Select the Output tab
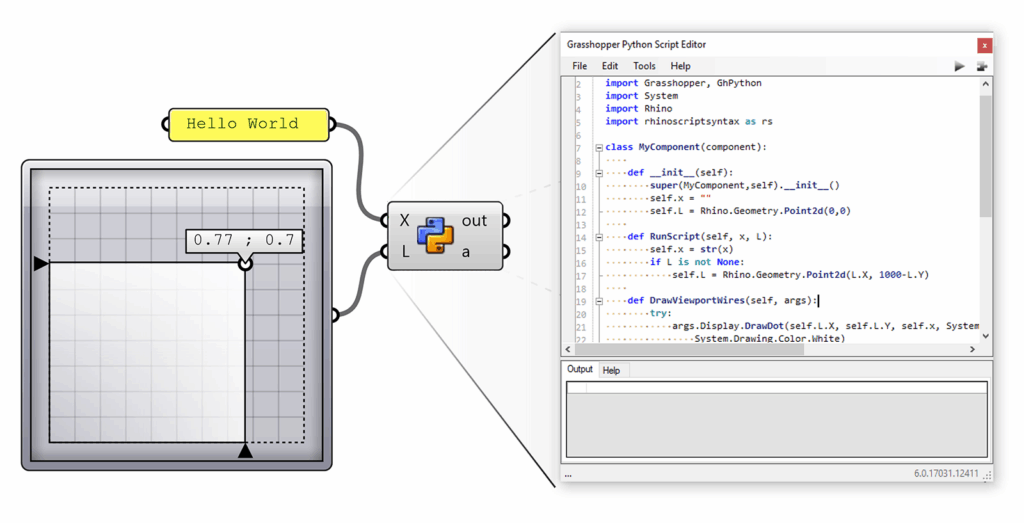This screenshot has width=1024, height=523. tap(580, 369)
